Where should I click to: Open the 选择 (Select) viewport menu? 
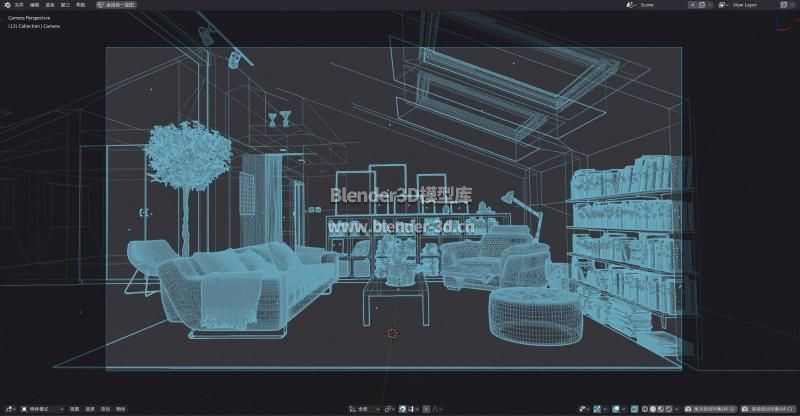point(90,409)
